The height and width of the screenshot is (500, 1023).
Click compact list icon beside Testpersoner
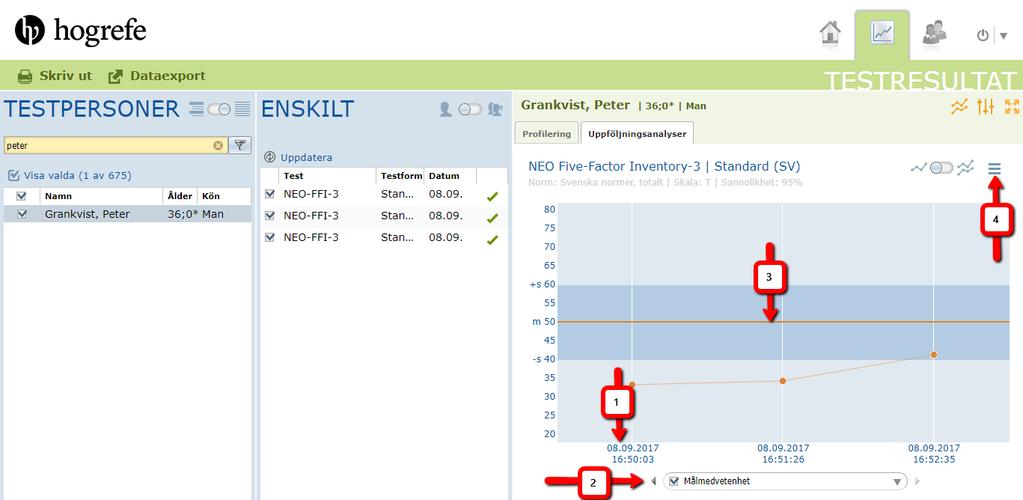coord(196,109)
